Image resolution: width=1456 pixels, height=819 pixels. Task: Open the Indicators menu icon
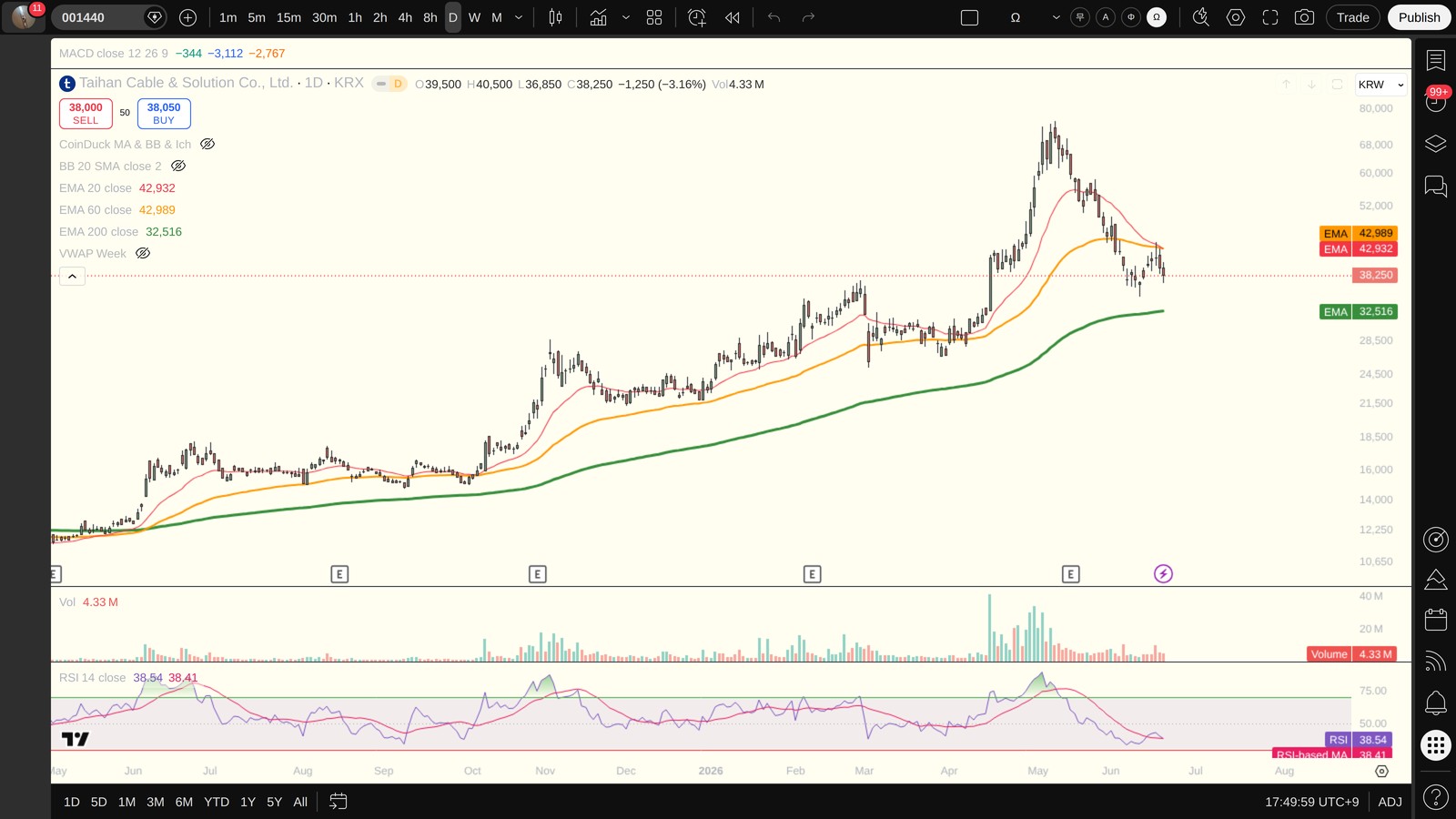coord(598,17)
